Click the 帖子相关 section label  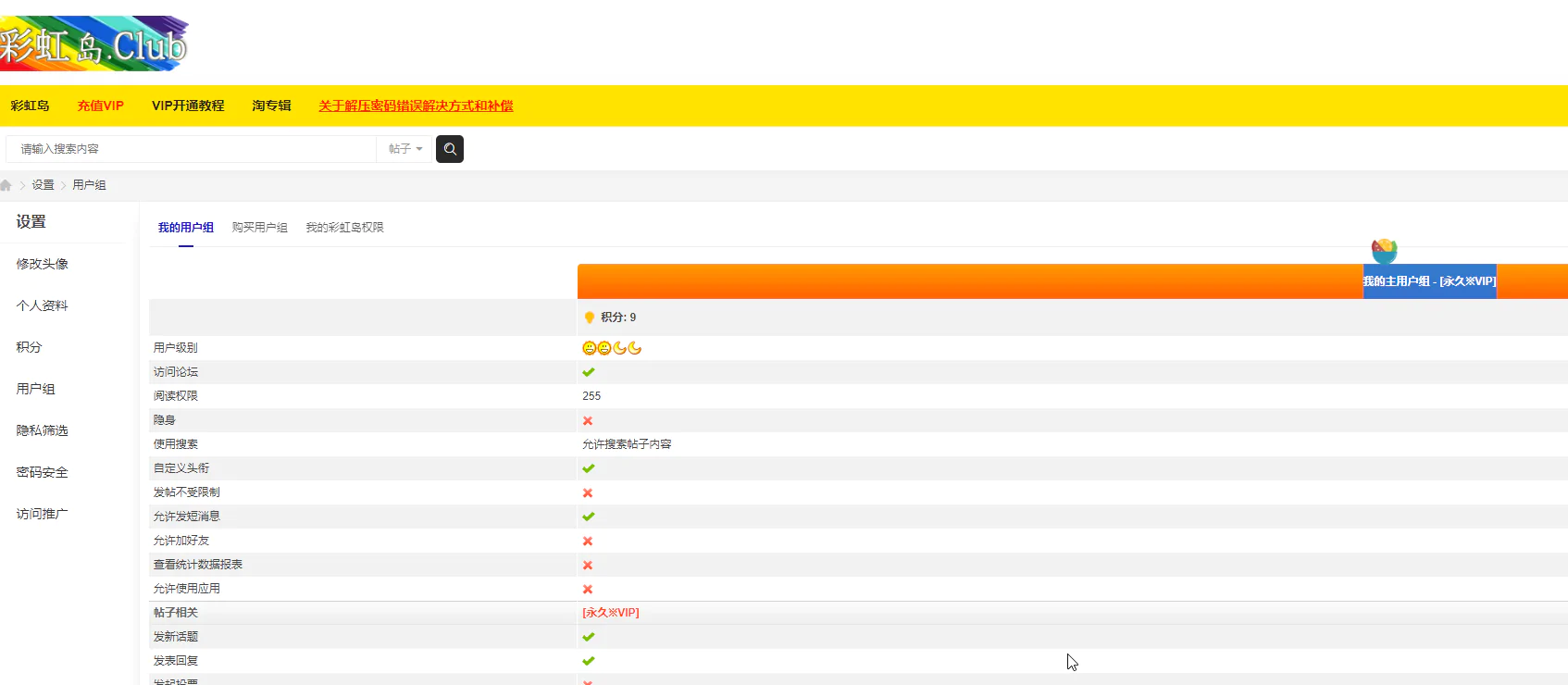point(176,613)
